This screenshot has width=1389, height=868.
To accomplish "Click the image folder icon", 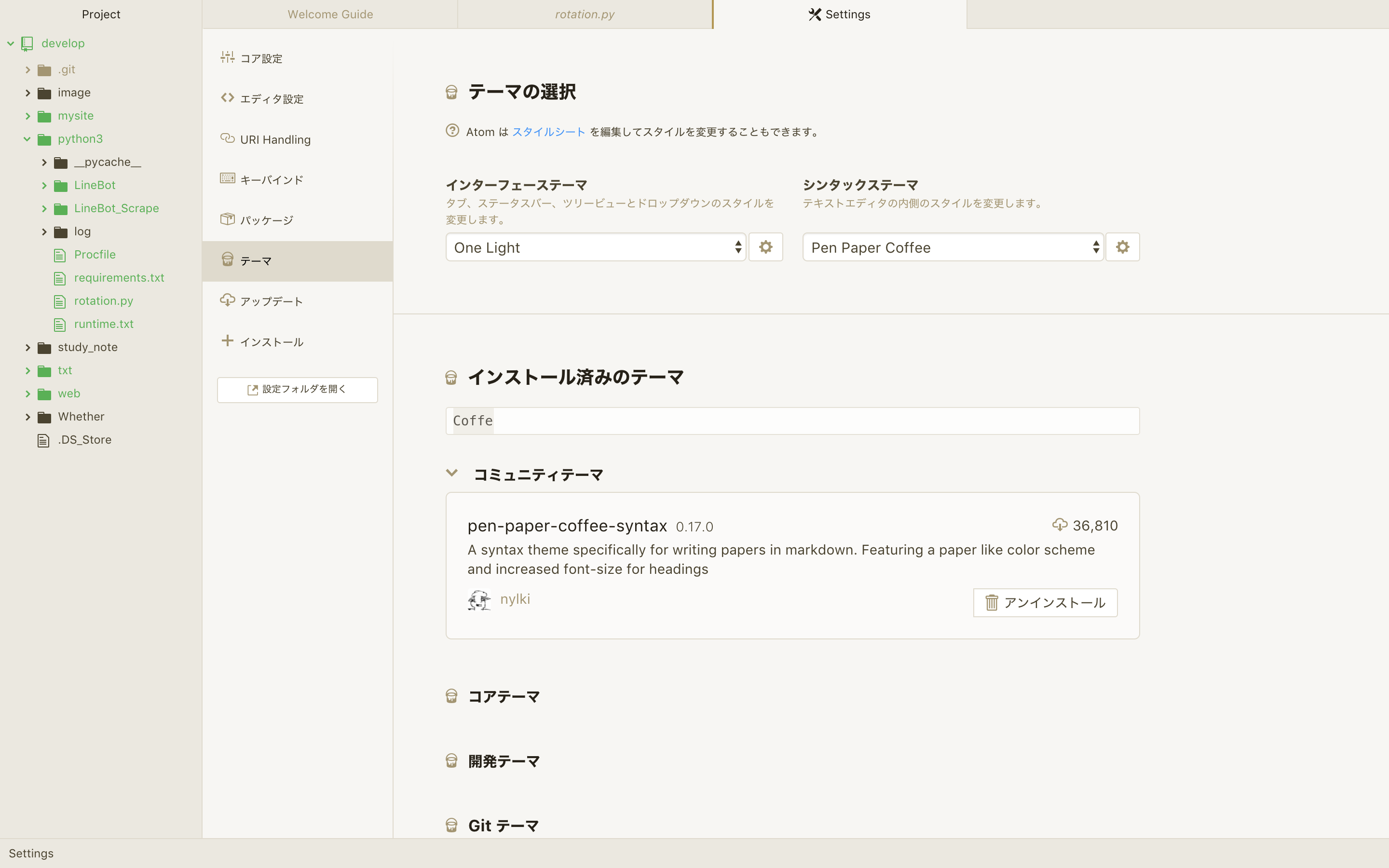I will point(44,93).
